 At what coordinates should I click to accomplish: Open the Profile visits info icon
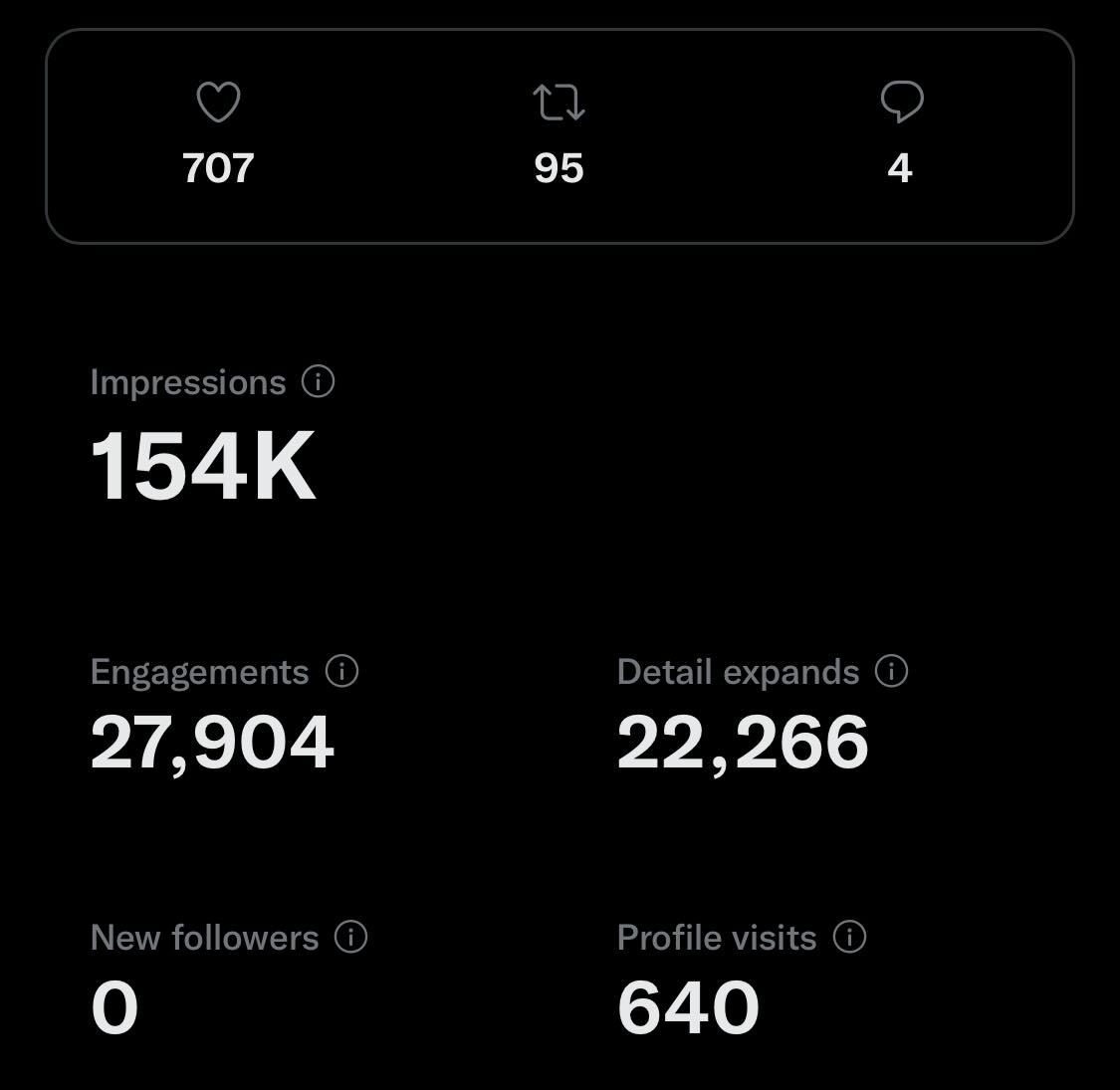pyautogui.click(x=849, y=937)
